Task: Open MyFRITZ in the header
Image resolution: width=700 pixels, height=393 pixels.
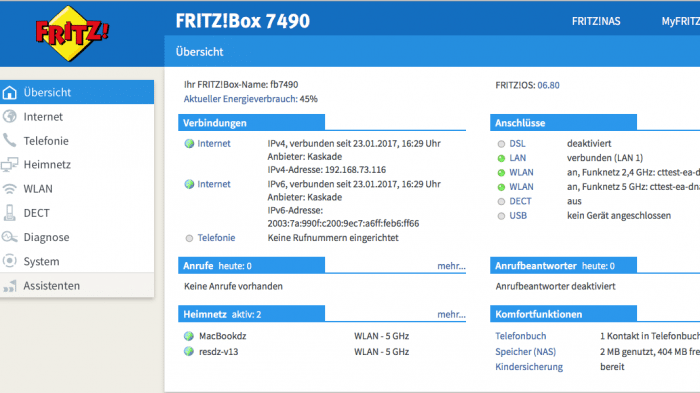Action: click(x=680, y=21)
